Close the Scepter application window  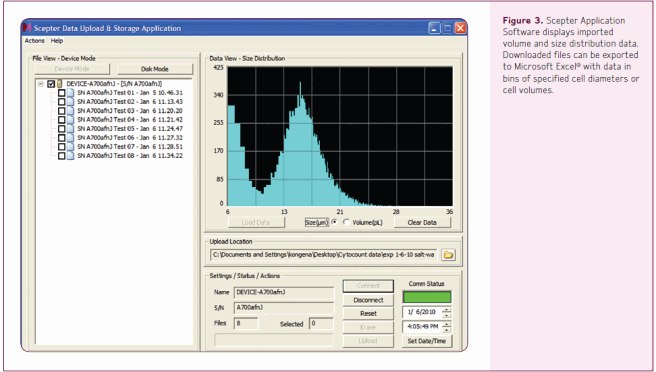click(460, 28)
